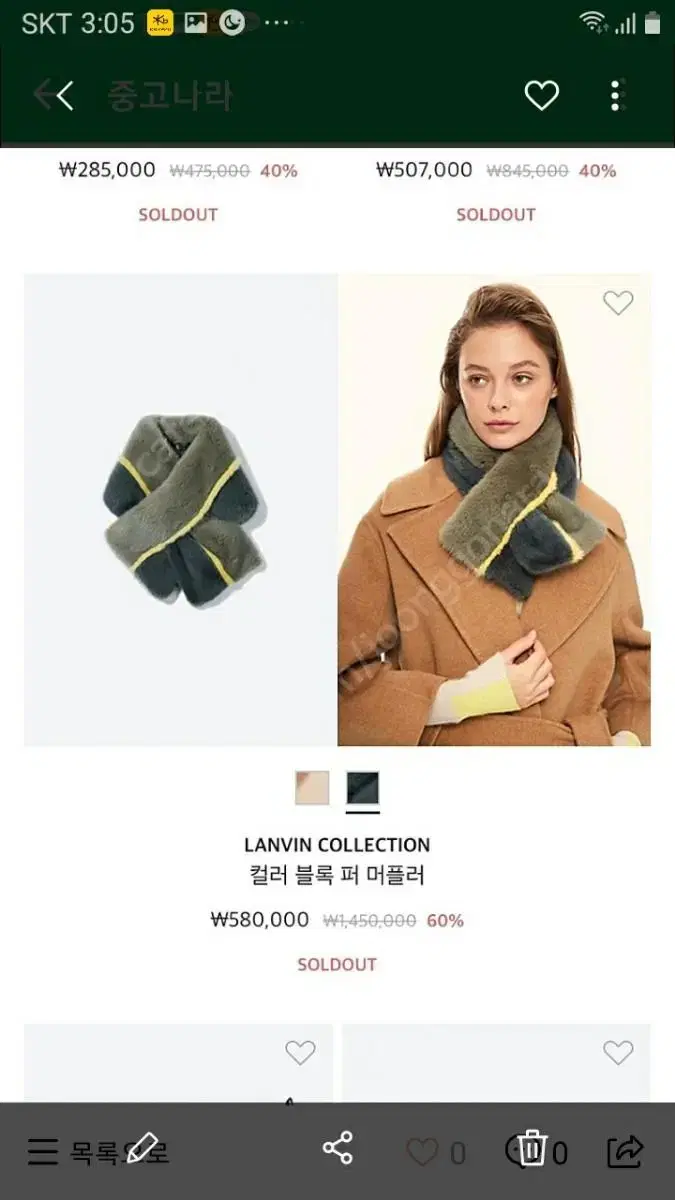Open 컬러 블록 퍼 머플러 product title
The height and width of the screenshot is (1200, 675).
[x=337, y=876]
